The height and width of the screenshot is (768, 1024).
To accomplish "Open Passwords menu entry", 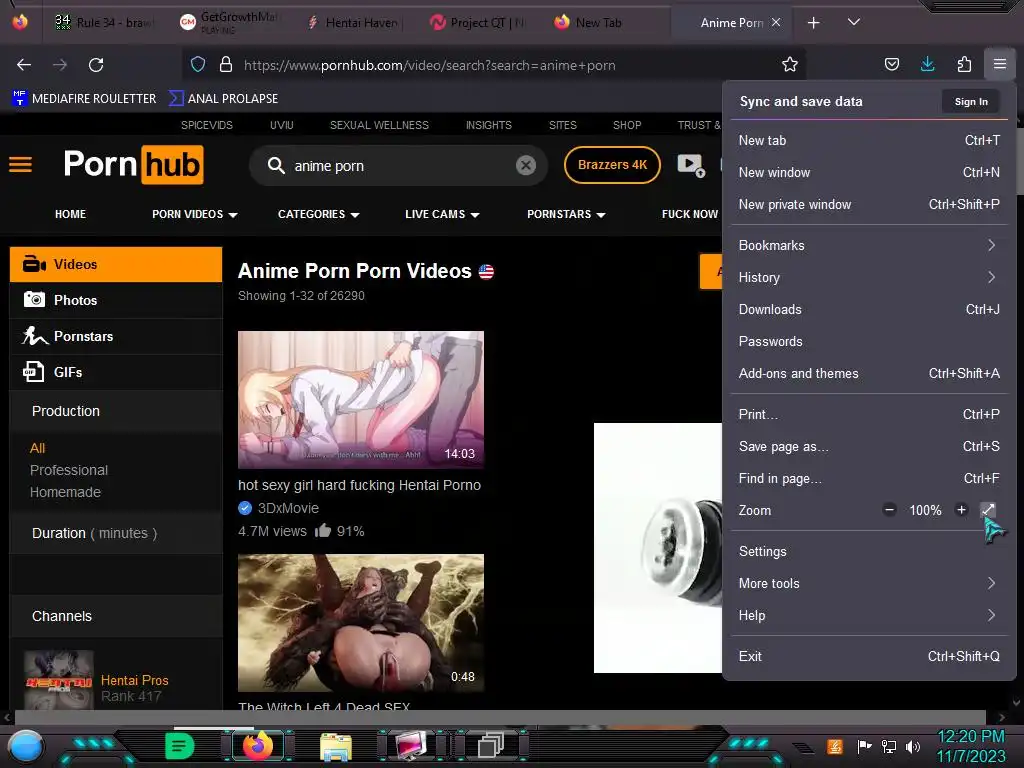I will 869,342.
